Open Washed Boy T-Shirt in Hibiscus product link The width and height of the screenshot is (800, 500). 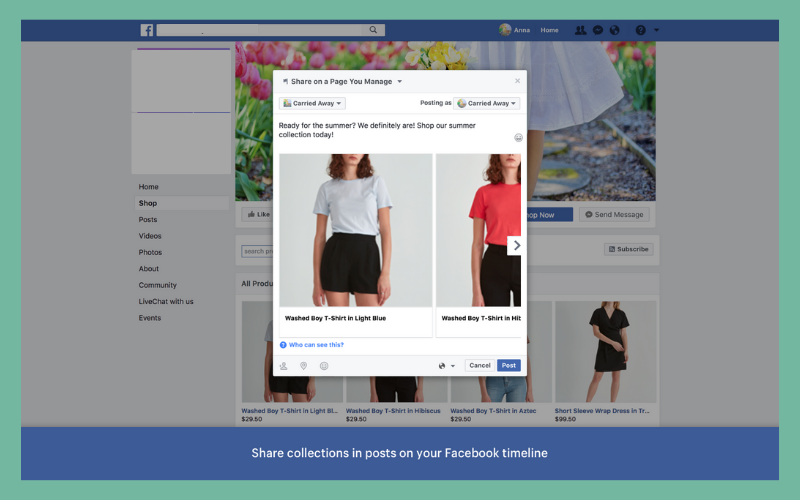click(393, 411)
